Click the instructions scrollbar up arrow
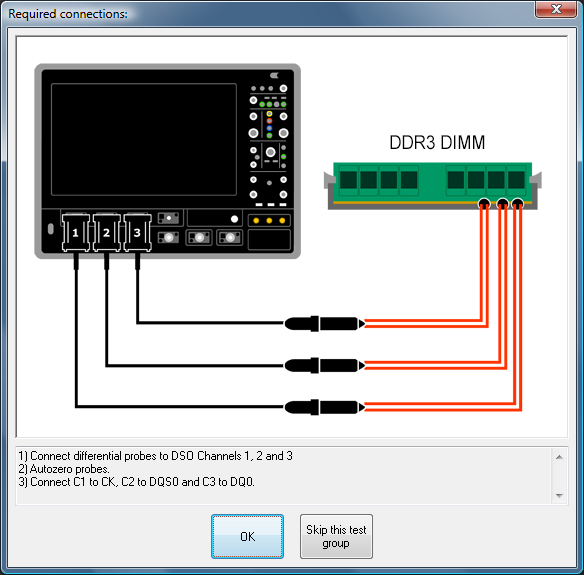The width and height of the screenshot is (584, 575). (559, 457)
